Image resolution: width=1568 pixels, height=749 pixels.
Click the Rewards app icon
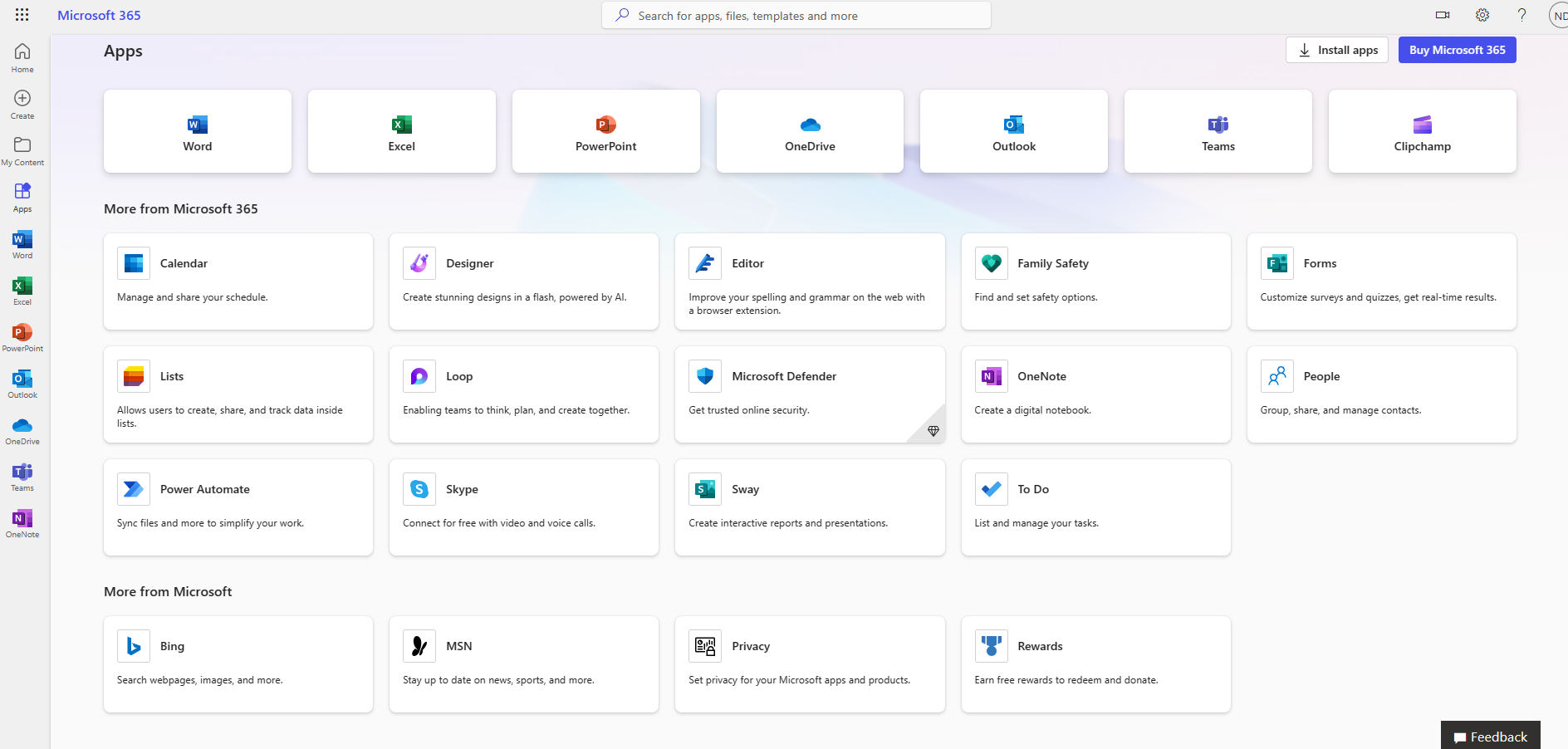(992, 646)
